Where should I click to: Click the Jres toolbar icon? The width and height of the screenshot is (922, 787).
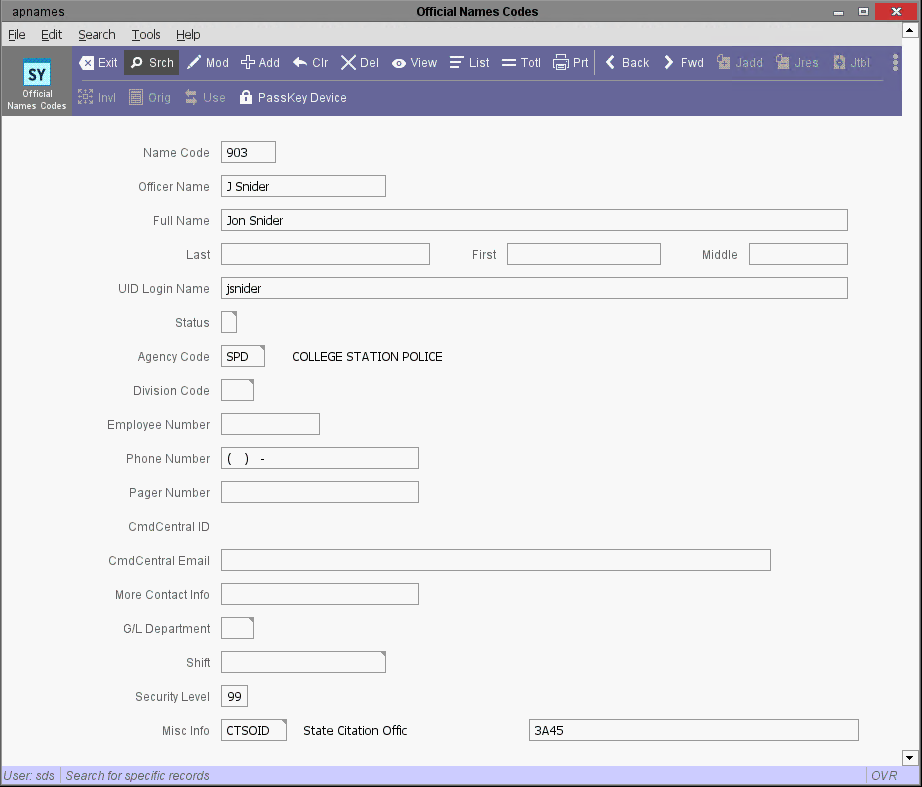[x=797, y=62]
